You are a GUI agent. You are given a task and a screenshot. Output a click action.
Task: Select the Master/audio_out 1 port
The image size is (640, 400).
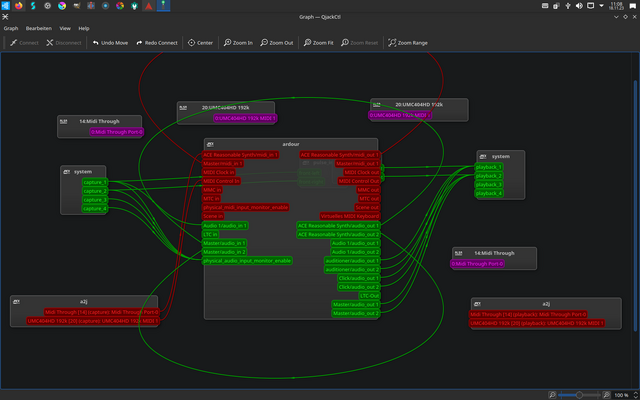[356, 304]
